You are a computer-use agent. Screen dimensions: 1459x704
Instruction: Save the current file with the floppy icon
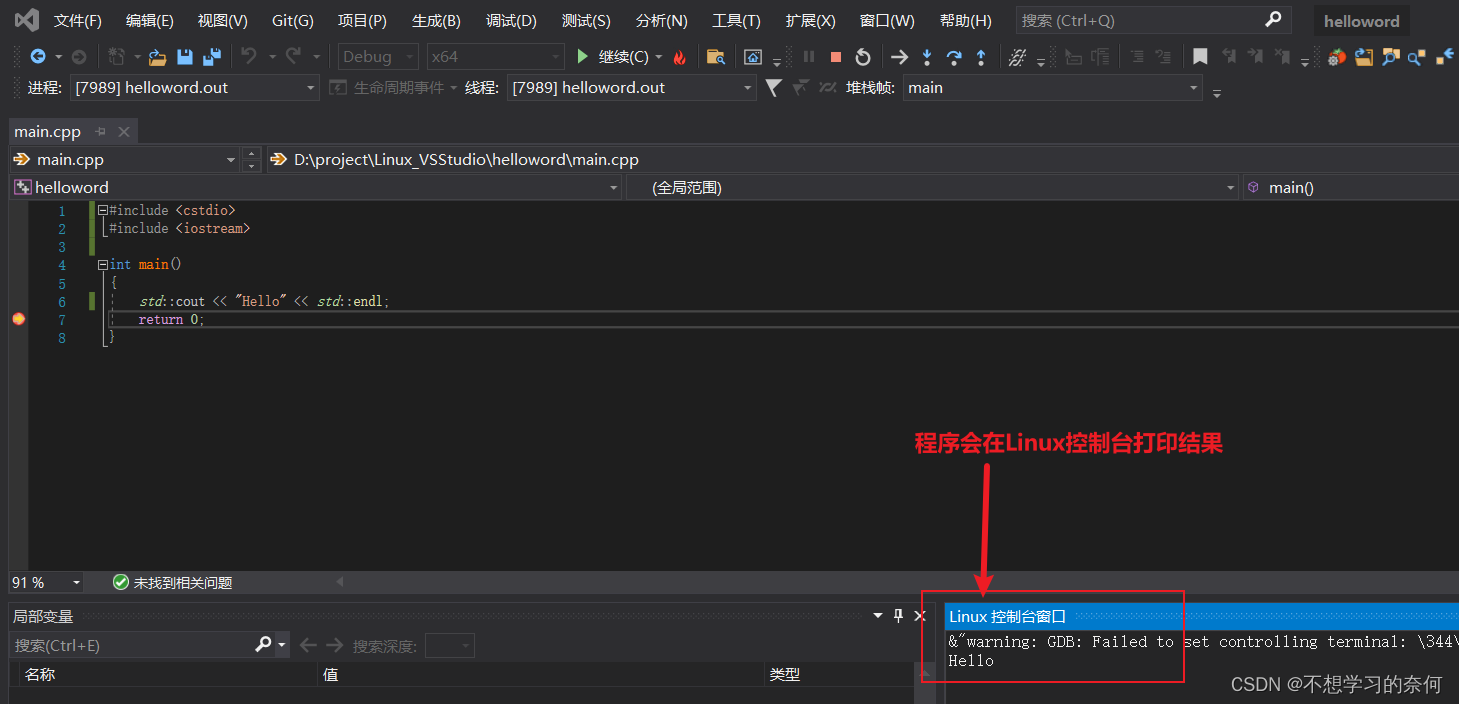pos(185,57)
